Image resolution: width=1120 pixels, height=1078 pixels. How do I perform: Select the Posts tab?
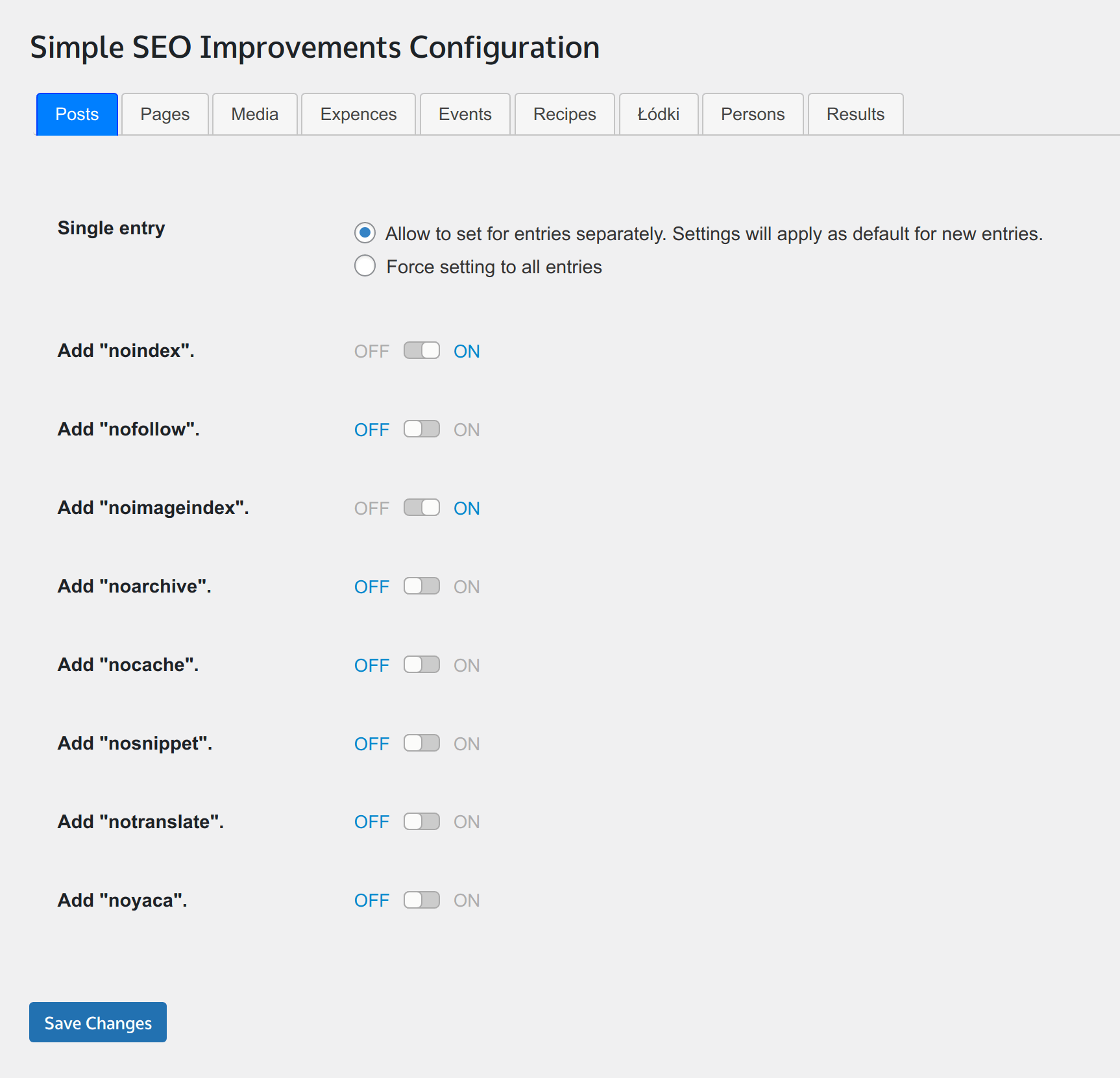click(77, 114)
